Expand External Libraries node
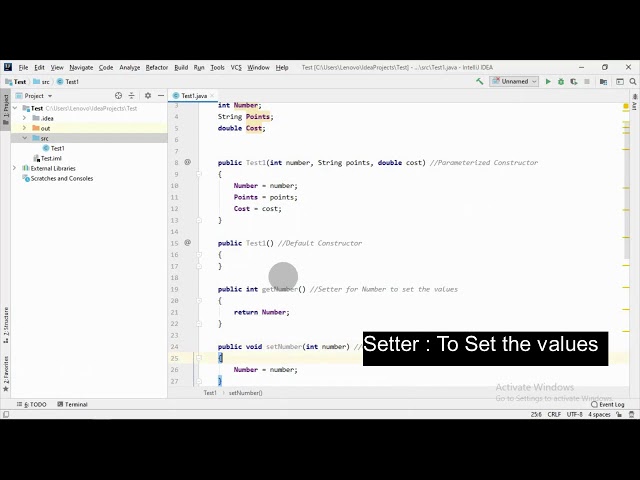This screenshot has height=480, width=640. (x=16, y=168)
